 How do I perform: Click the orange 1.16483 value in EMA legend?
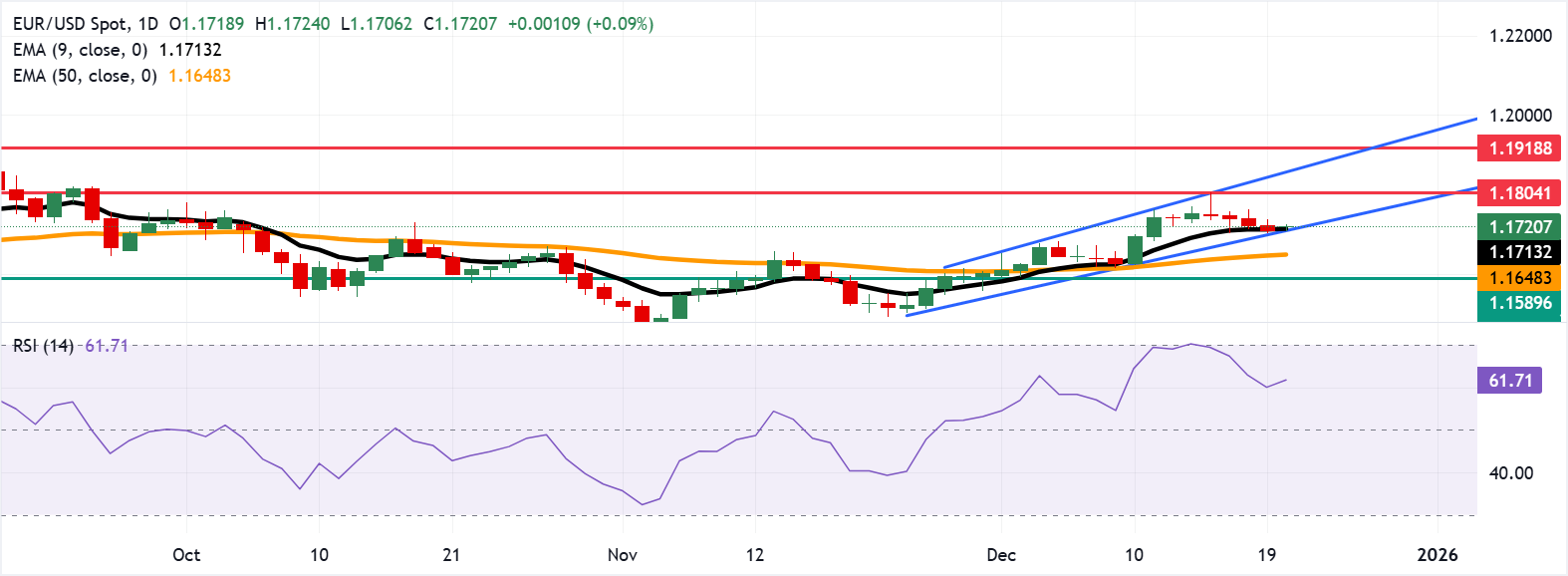click(x=199, y=76)
